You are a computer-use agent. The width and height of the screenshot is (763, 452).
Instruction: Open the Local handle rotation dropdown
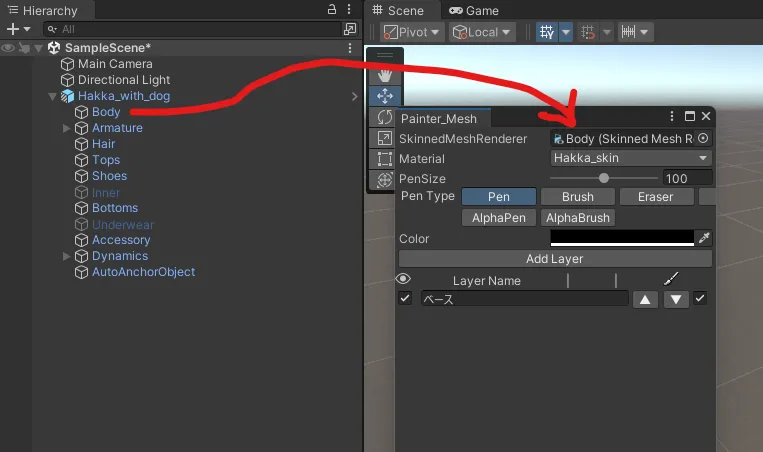click(x=482, y=32)
